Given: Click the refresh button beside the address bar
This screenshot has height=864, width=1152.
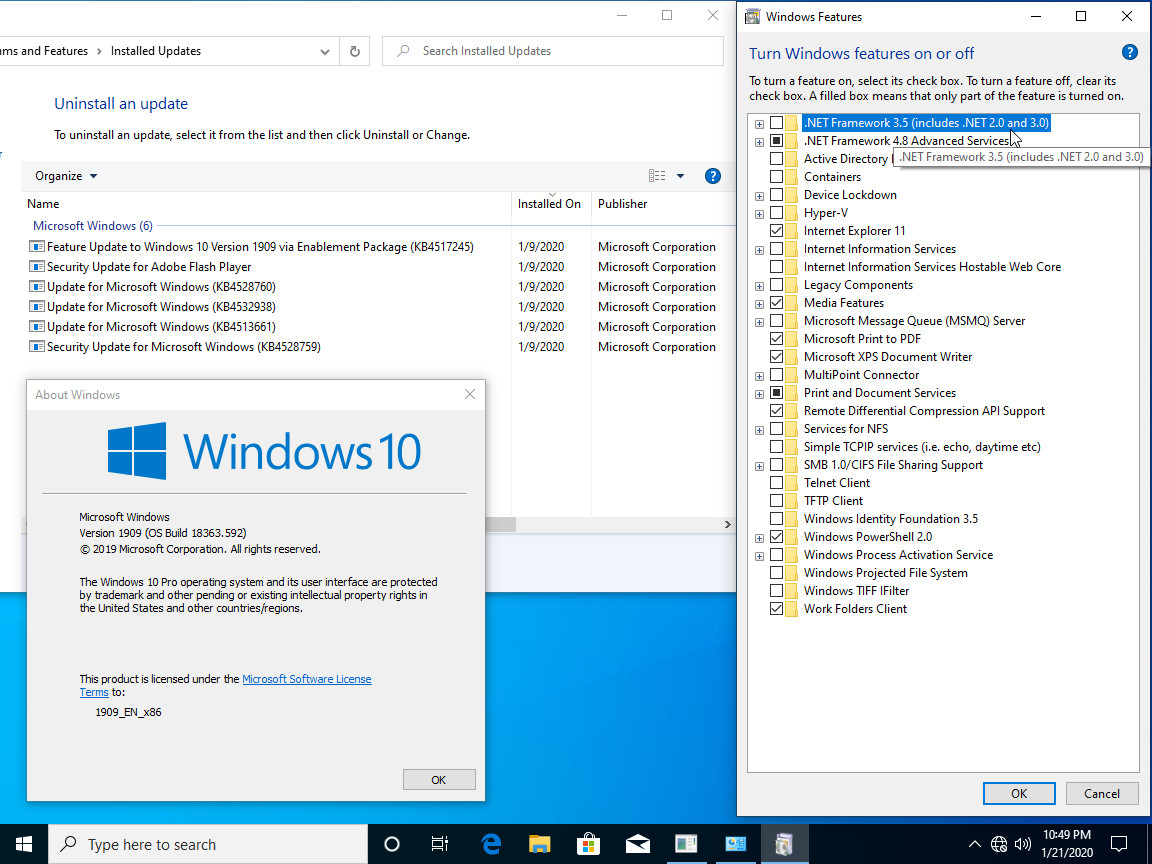Looking at the screenshot, I should click(355, 51).
